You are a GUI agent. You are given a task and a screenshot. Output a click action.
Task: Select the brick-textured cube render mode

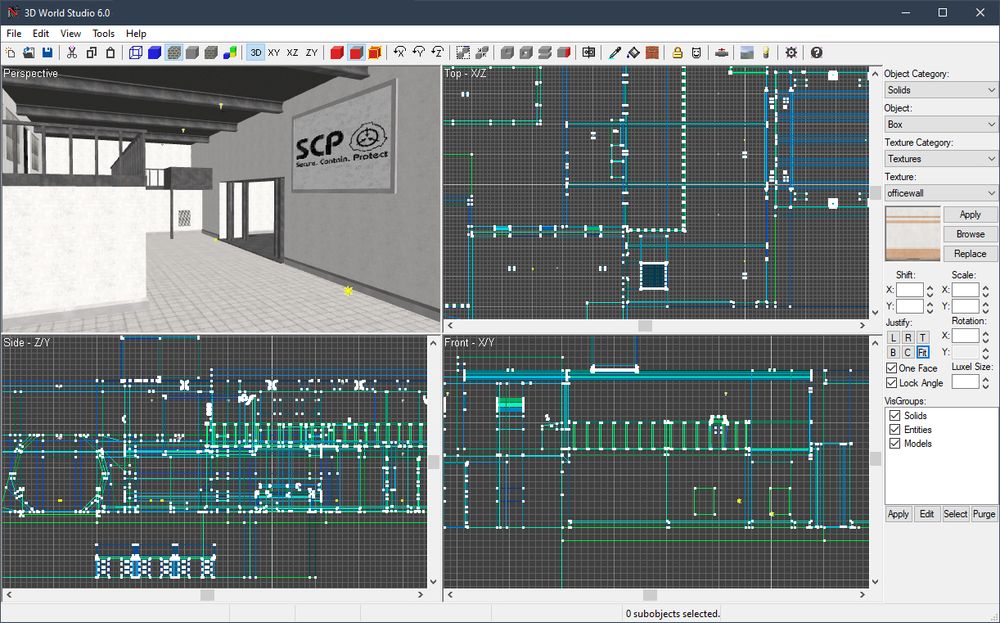tap(173, 52)
